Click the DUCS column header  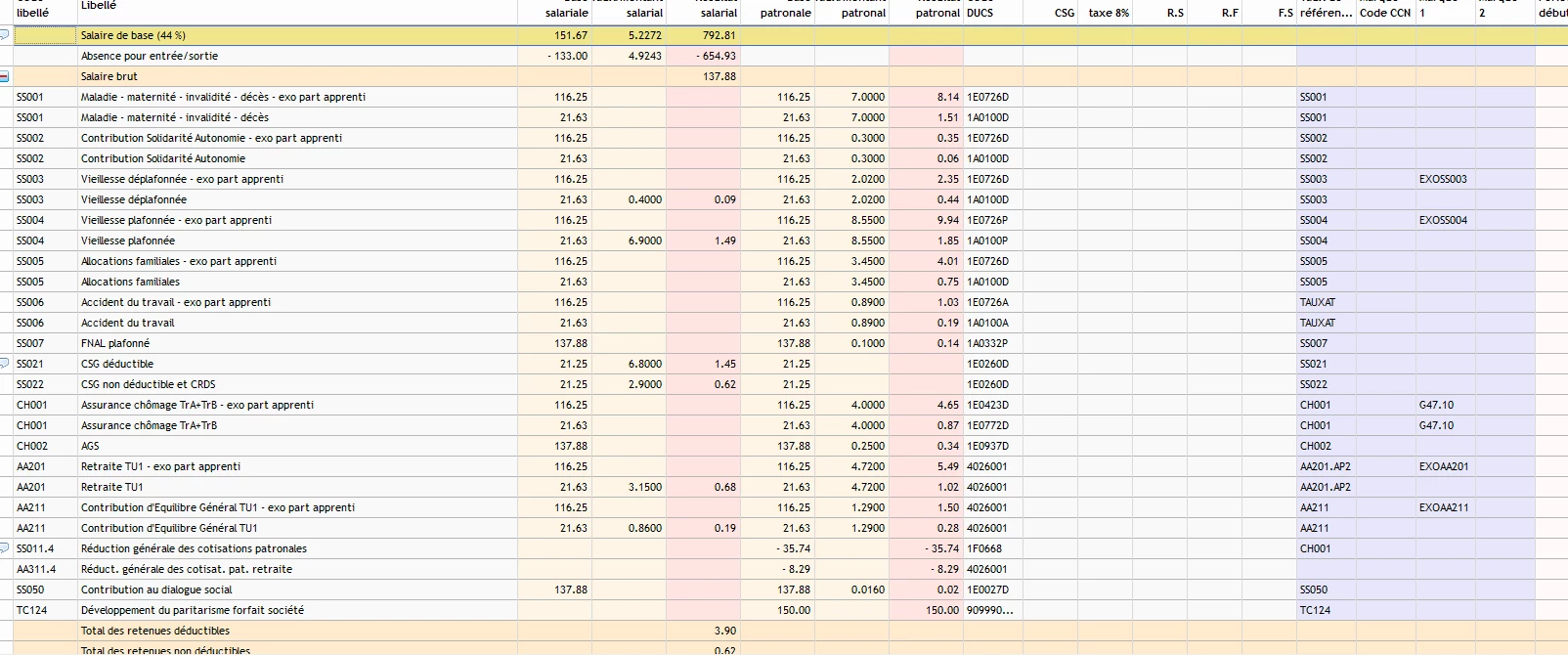click(980, 13)
